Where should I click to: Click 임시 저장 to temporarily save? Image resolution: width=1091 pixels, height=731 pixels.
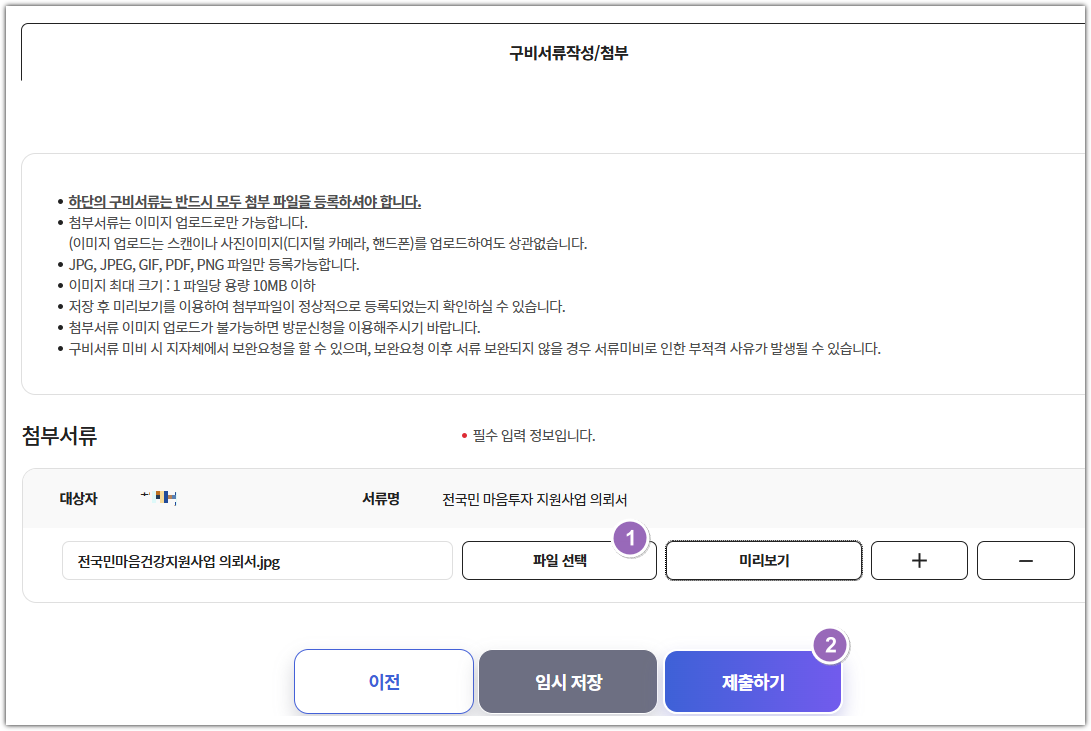[x=567, y=681]
